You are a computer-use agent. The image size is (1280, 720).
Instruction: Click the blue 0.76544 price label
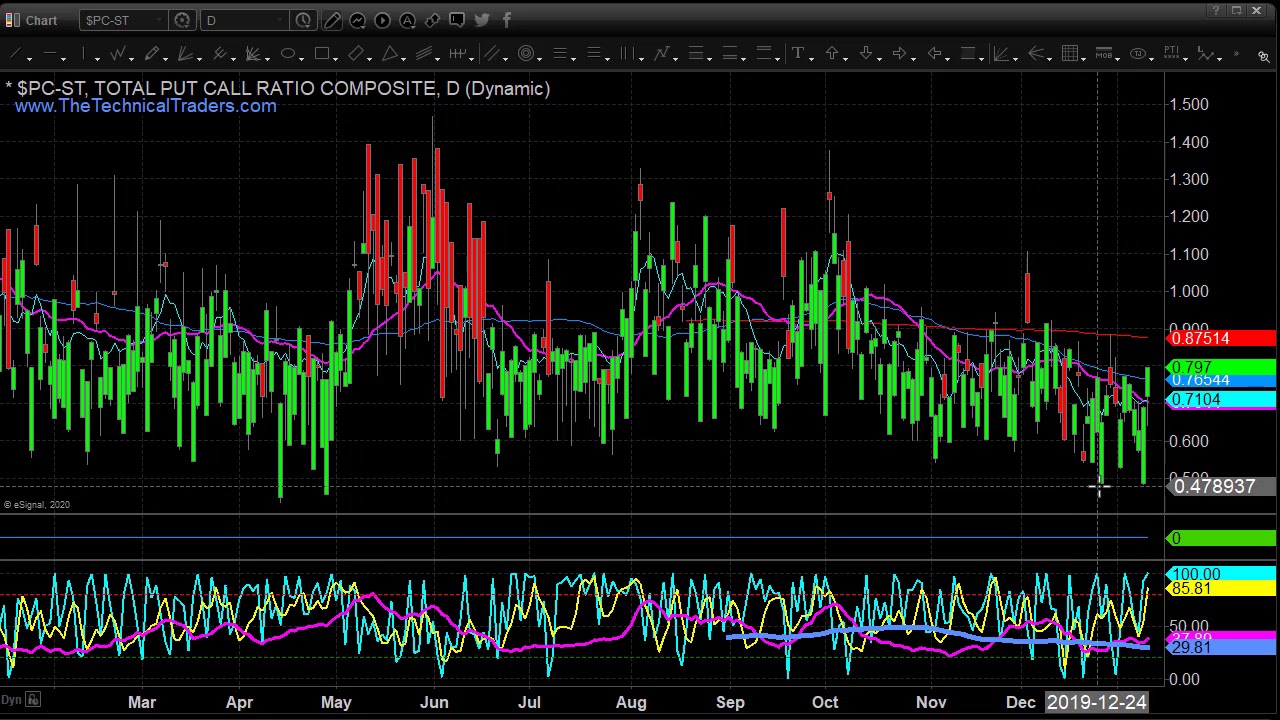[x=1221, y=380]
